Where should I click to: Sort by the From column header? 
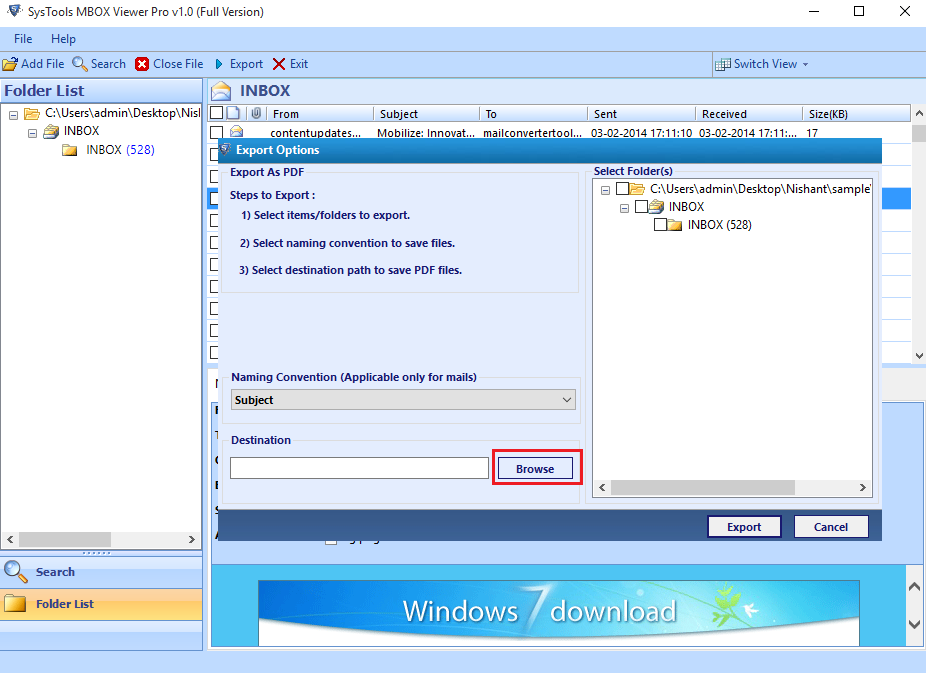click(x=320, y=113)
